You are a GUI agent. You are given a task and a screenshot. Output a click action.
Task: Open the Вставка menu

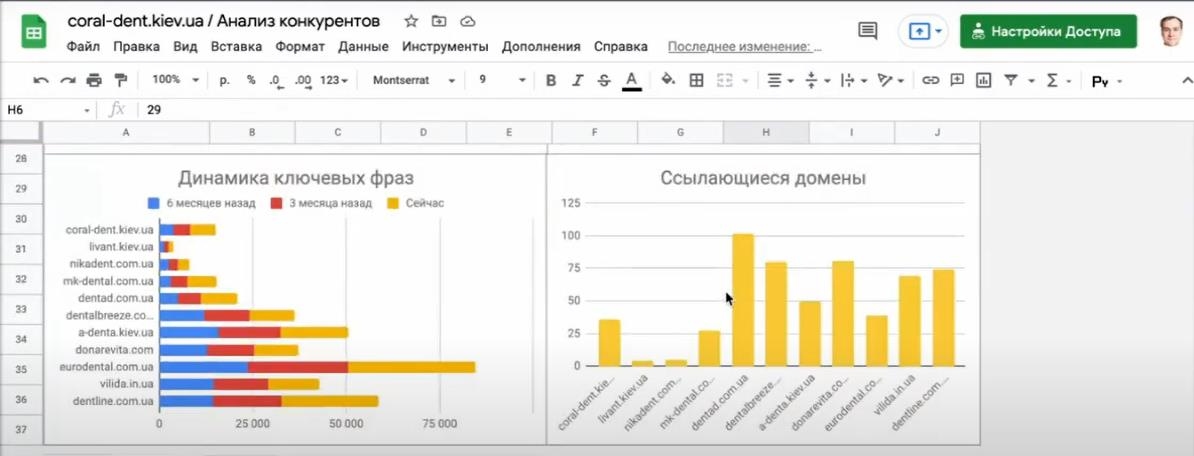click(236, 46)
